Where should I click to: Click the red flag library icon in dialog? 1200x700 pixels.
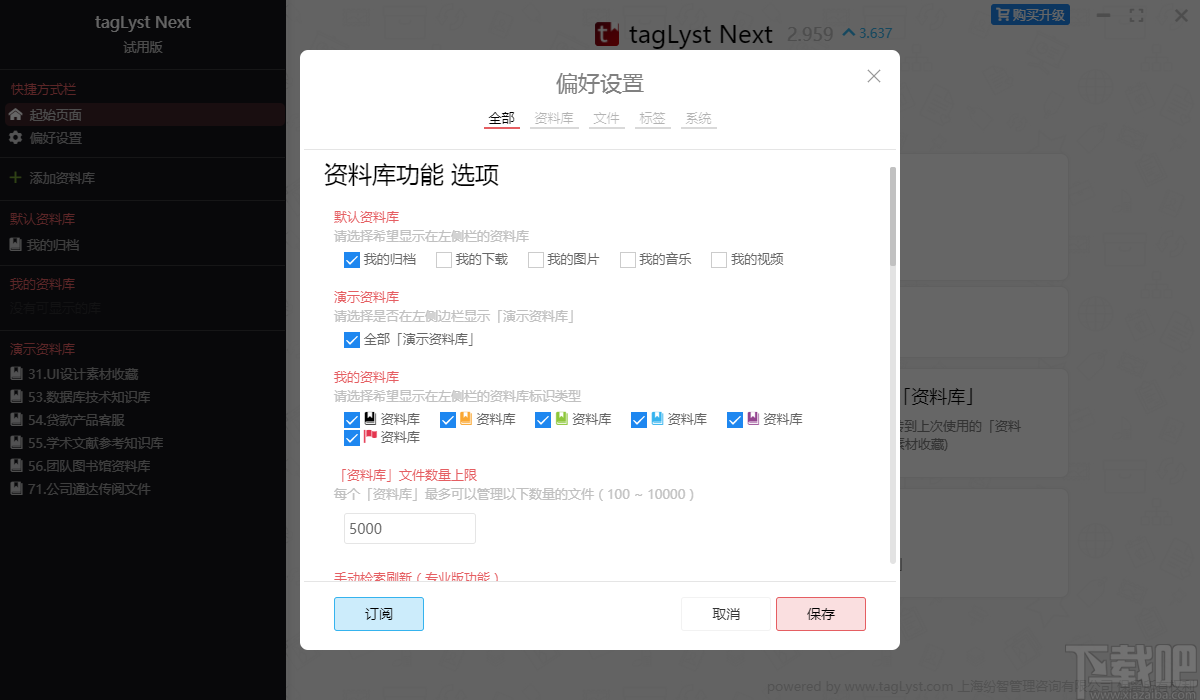pyautogui.click(x=371, y=437)
